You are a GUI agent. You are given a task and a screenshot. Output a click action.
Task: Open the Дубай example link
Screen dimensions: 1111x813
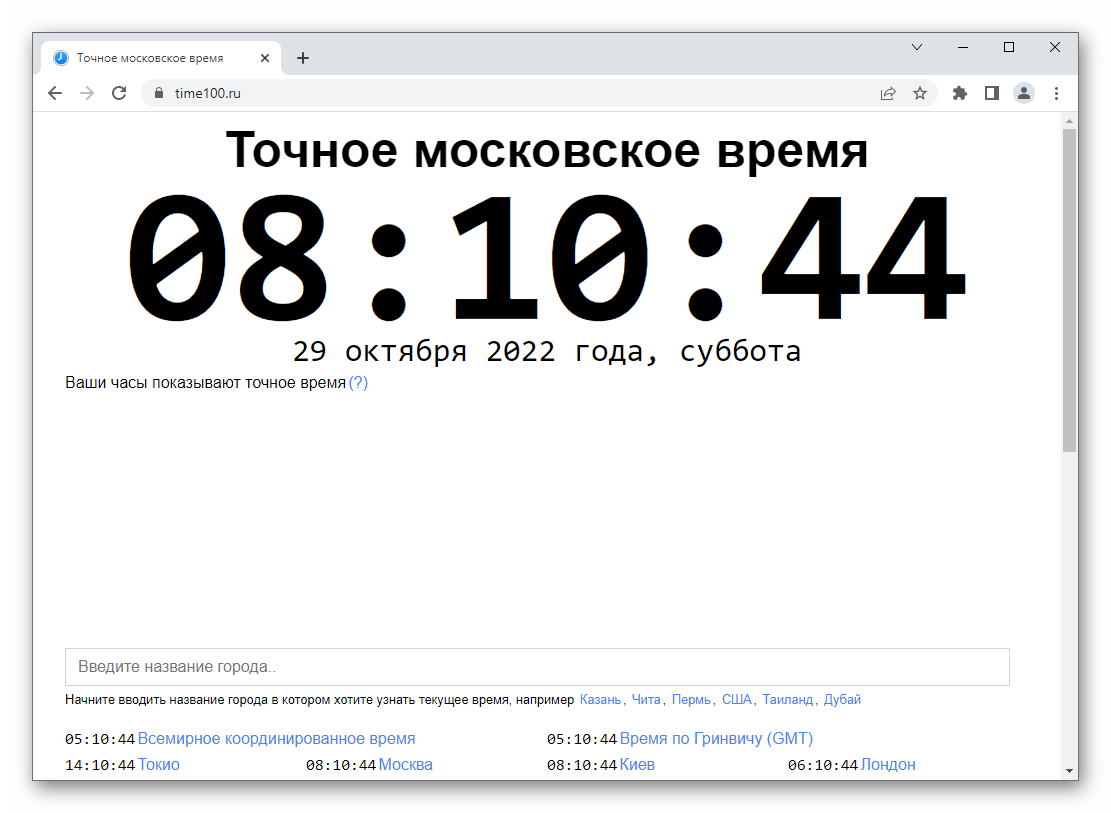click(x=842, y=700)
